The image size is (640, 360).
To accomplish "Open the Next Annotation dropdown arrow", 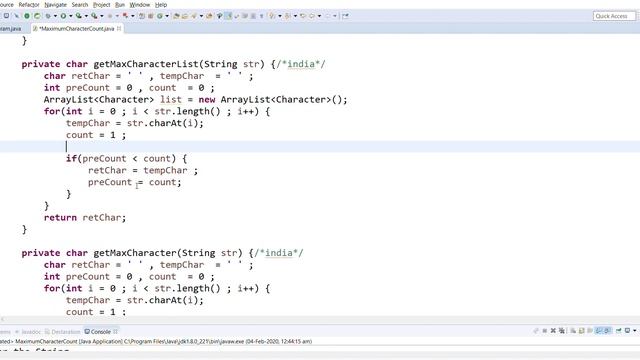I will pos(280,16).
